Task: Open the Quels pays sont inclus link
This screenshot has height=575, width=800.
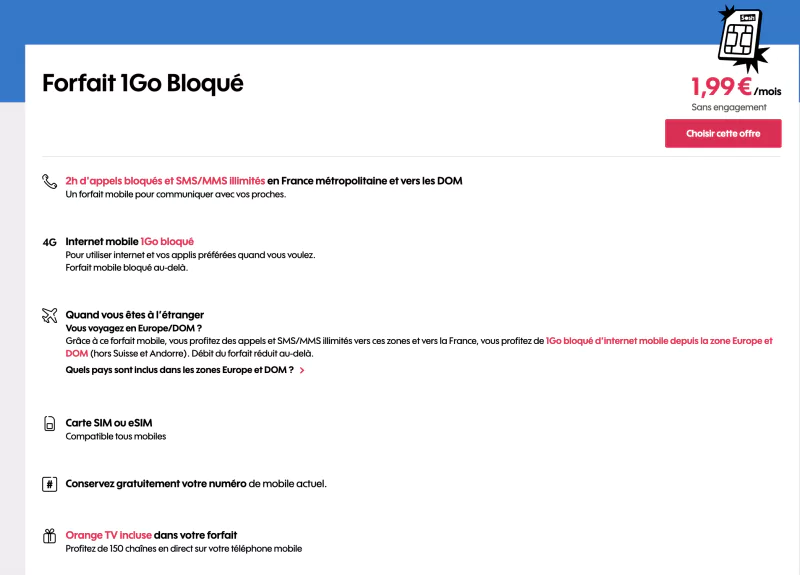Action: click(x=179, y=370)
